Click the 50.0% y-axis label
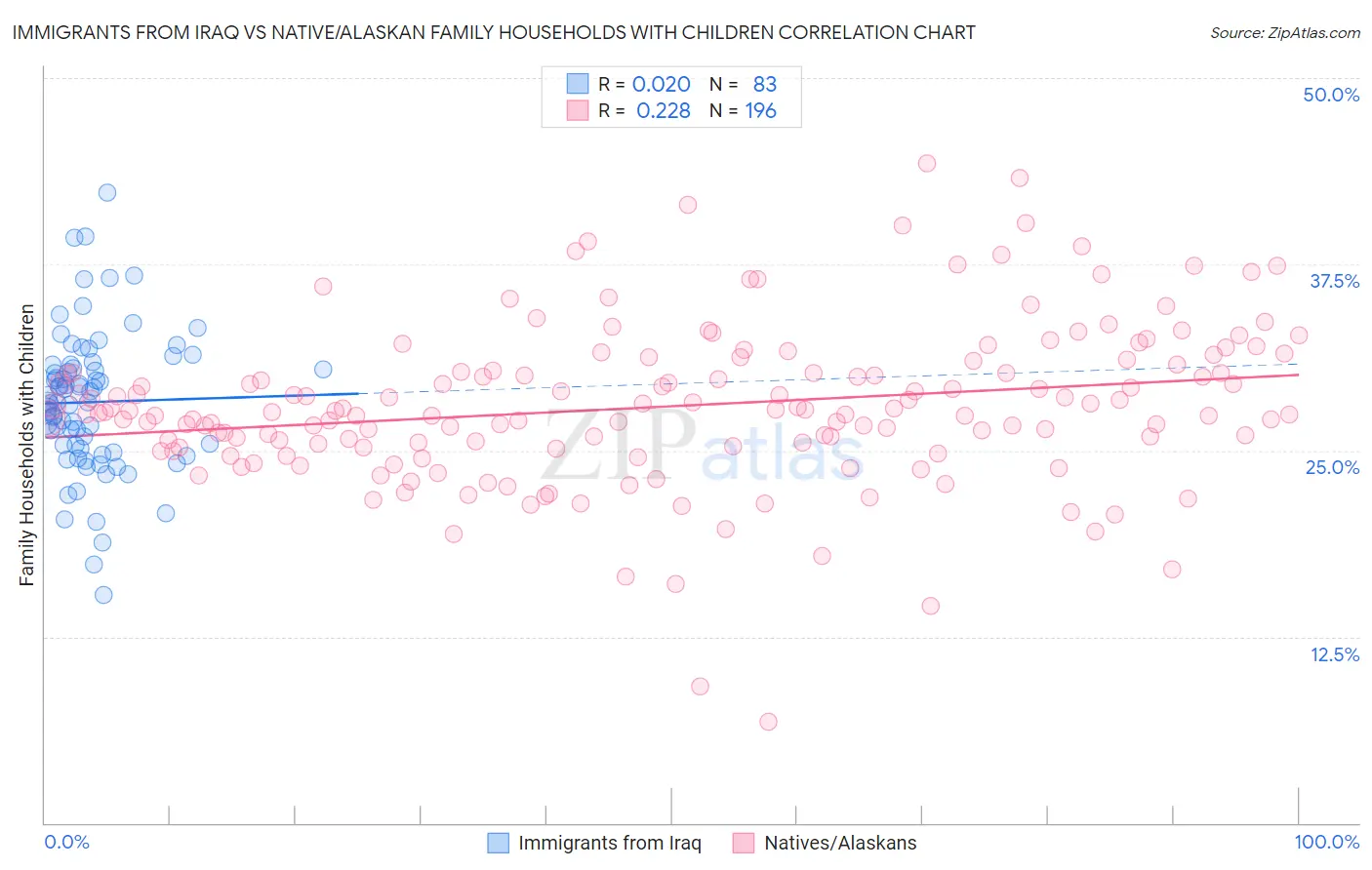 point(1331,96)
